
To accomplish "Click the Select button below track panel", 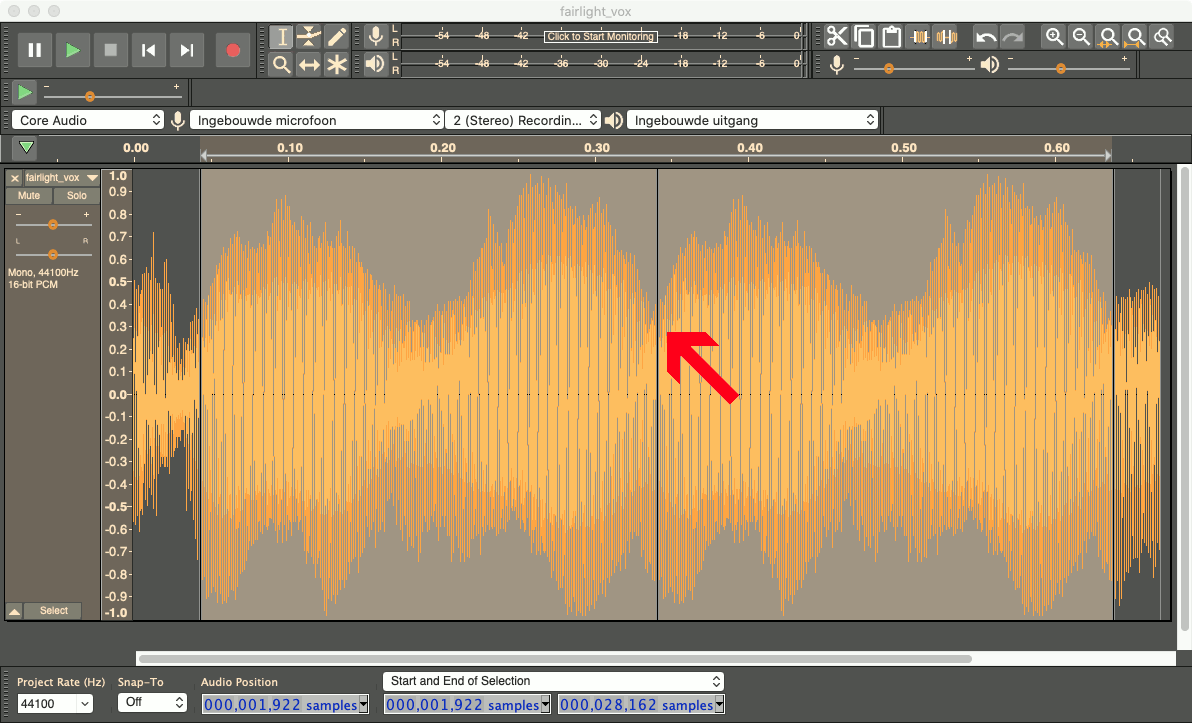I will click(x=54, y=610).
